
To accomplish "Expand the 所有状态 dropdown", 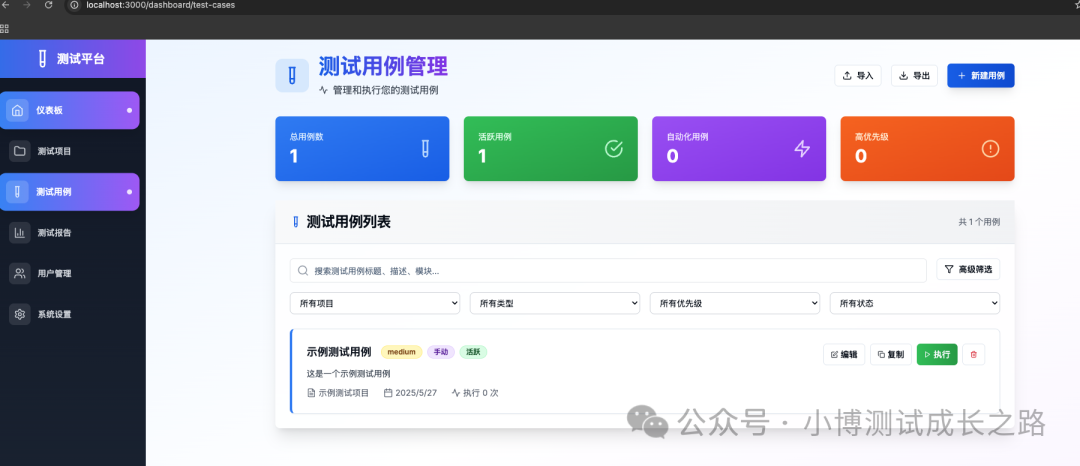I will click(x=915, y=303).
